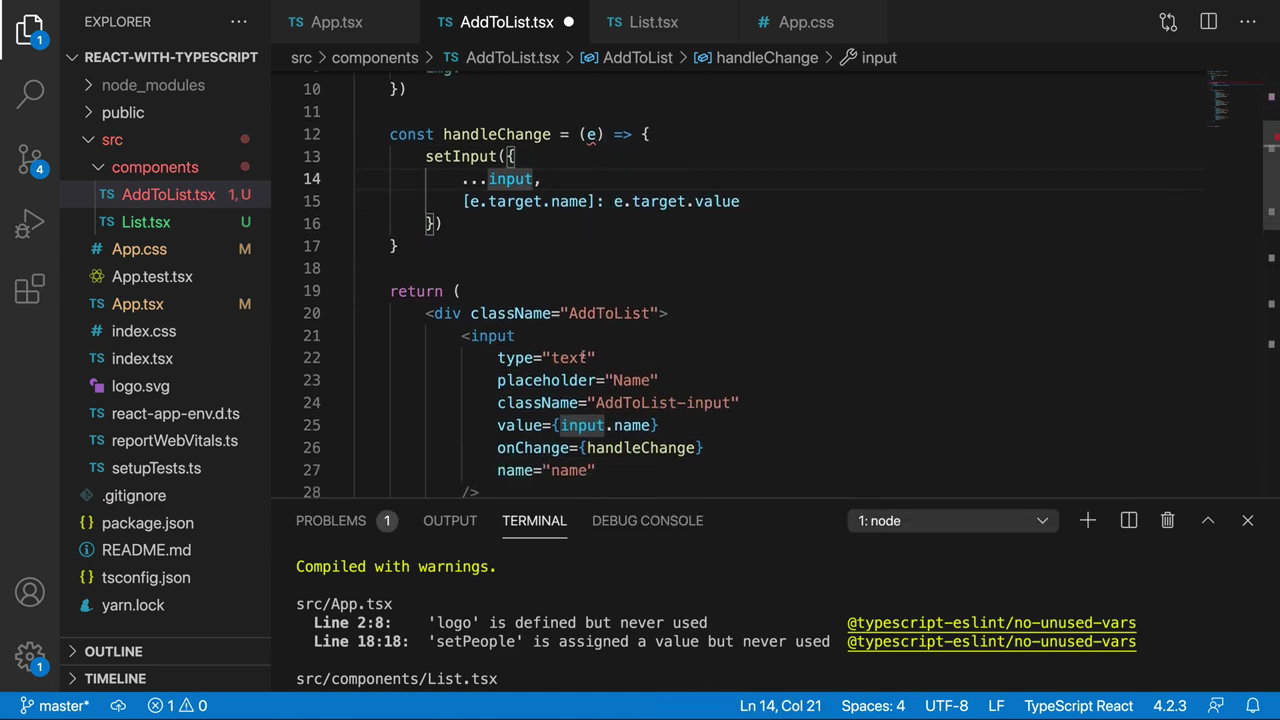Open the Accounts menu icon
Screen dimensions: 1280x720
tap(30, 592)
